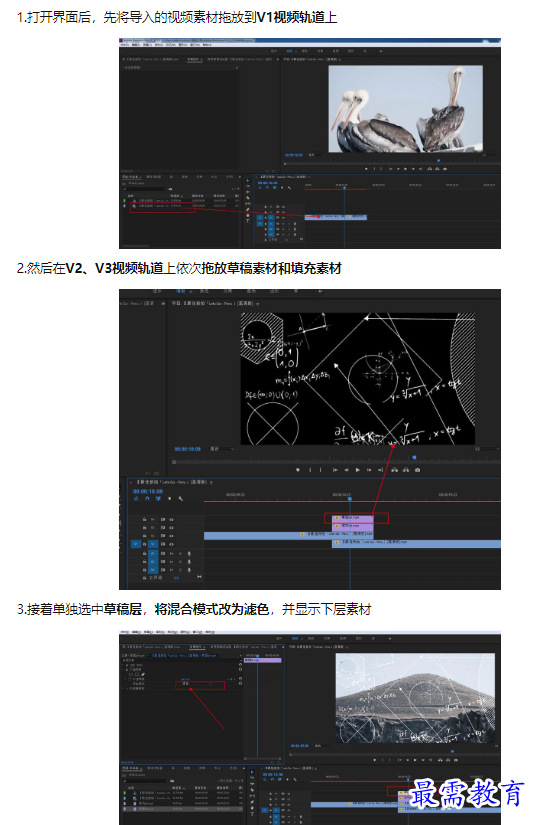Solo track A1 in step 2 image
The width and height of the screenshot is (533, 825).
pyautogui.click(x=180, y=554)
